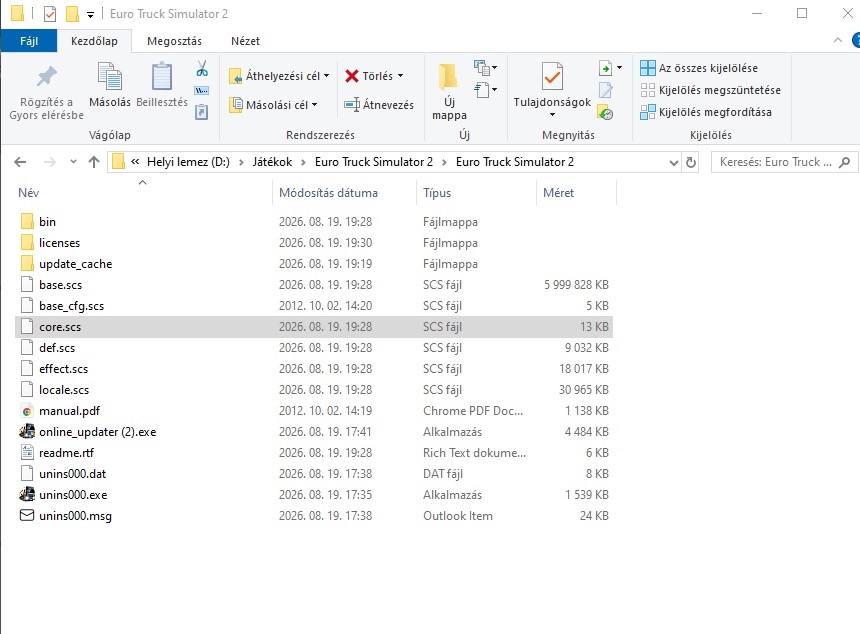Select the bin folder
The image size is (860, 634).
[x=314, y=222]
